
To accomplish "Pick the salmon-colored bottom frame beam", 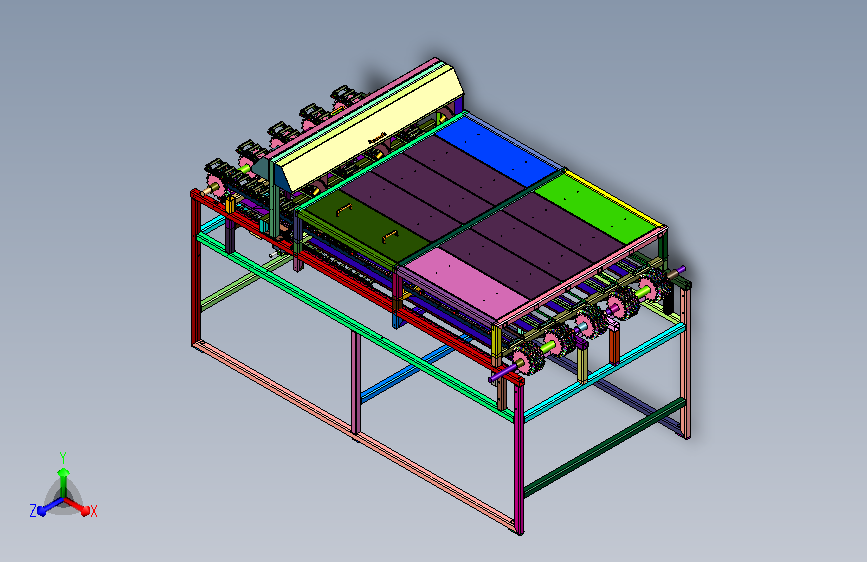I will [354, 435].
